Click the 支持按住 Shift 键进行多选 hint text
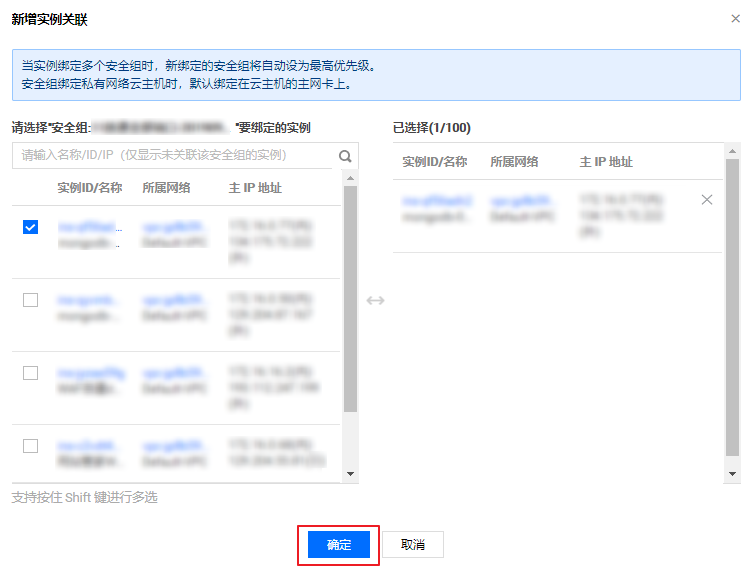The image size is (754, 566). pos(85,497)
